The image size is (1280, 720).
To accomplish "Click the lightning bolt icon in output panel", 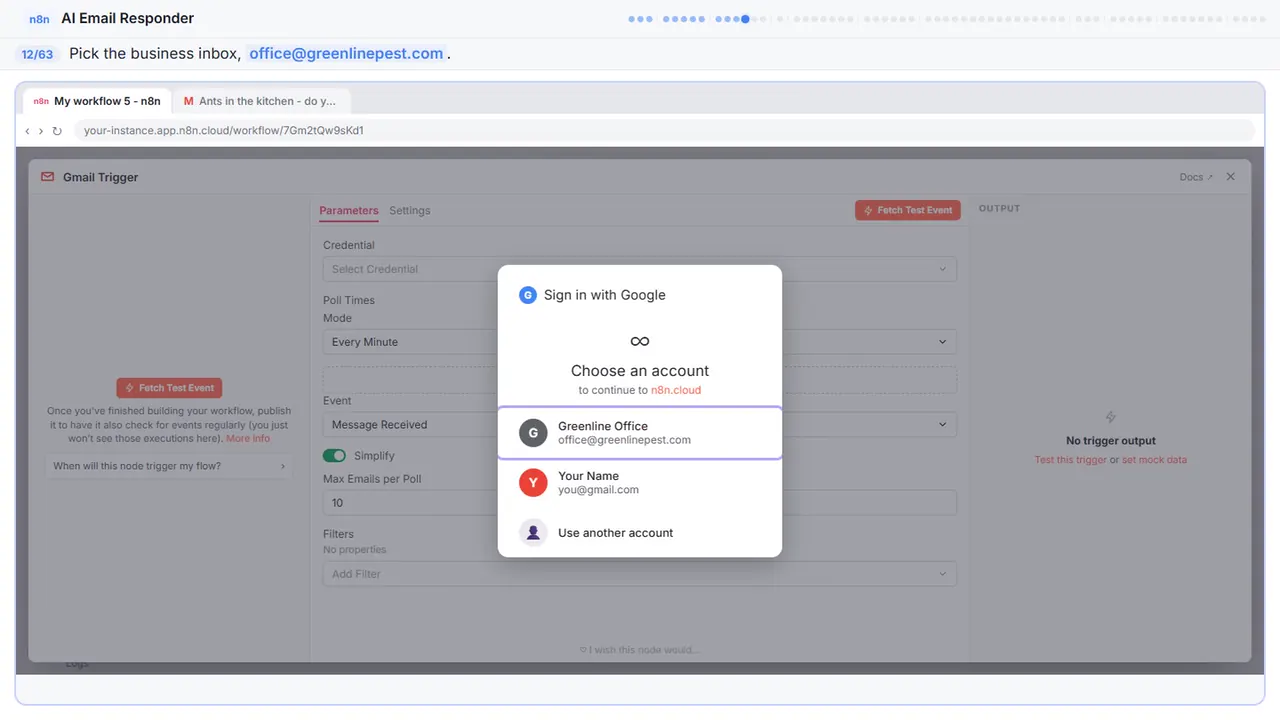I will coord(1110,418).
